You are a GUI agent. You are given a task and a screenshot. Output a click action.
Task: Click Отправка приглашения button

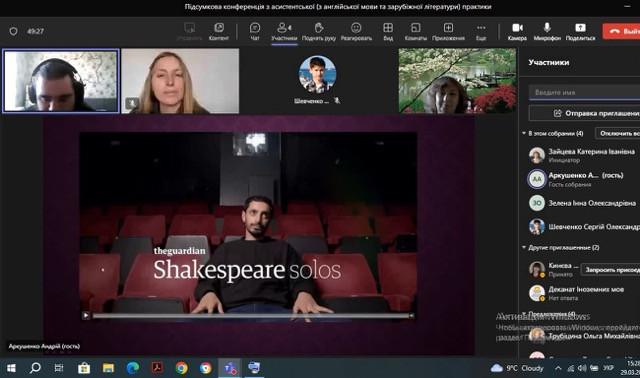(x=584, y=113)
